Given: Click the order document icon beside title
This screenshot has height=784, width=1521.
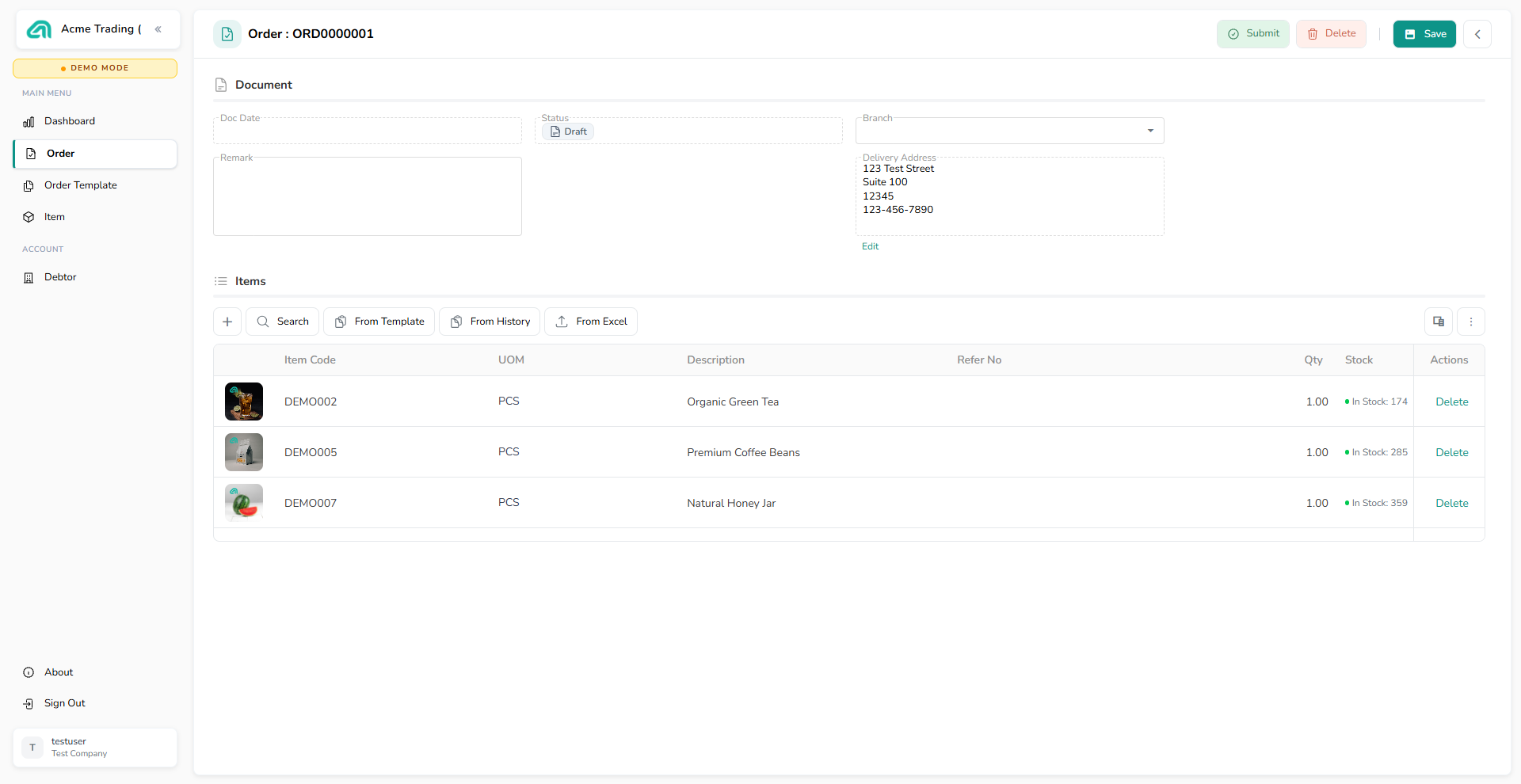Looking at the screenshot, I should (227, 34).
